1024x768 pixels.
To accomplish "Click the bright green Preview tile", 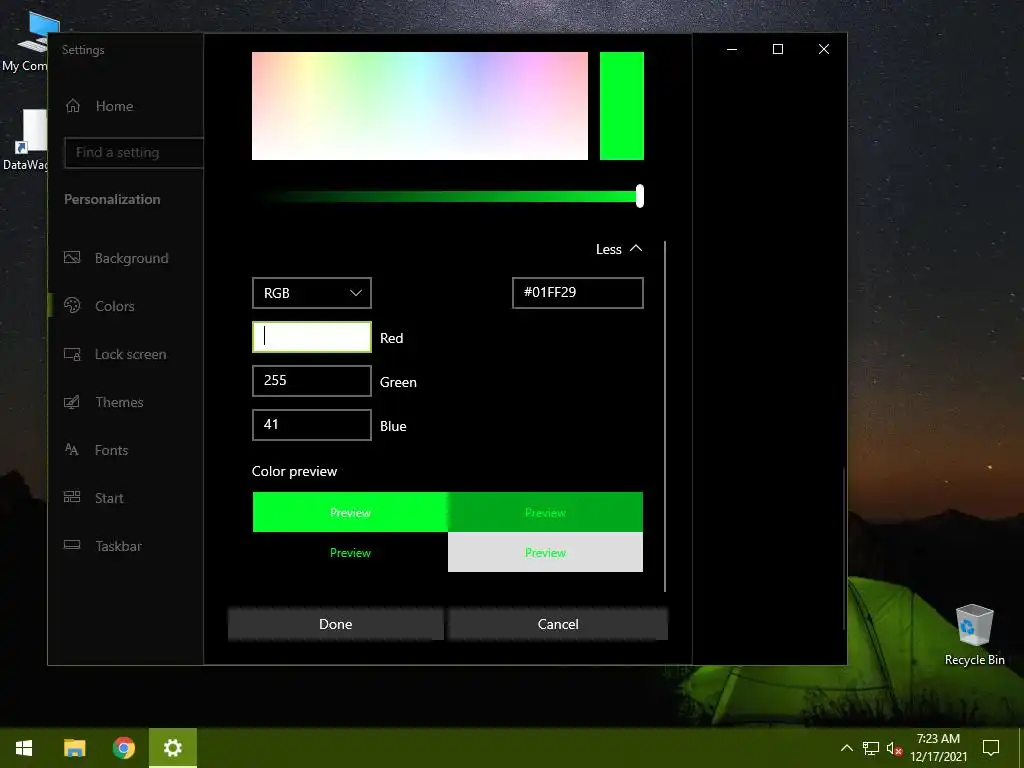I will tap(350, 512).
